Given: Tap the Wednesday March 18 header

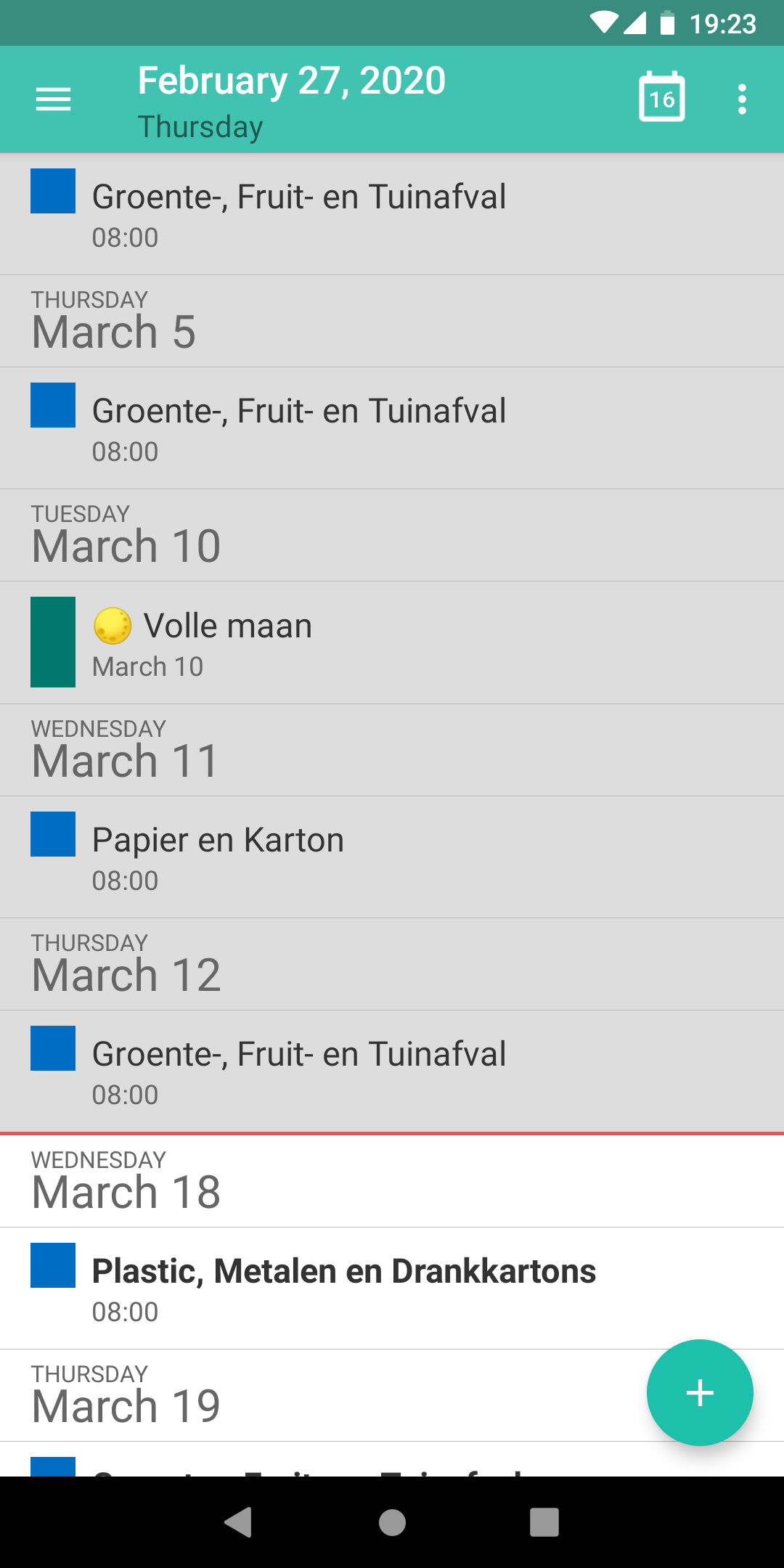Looking at the screenshot, I should (126, 1181).
